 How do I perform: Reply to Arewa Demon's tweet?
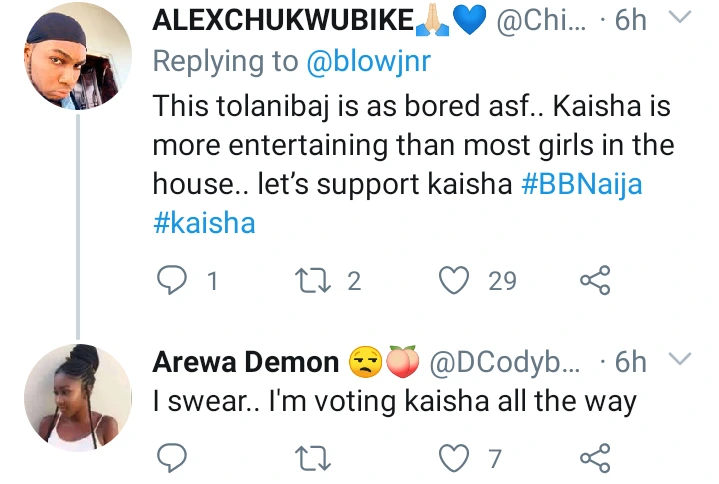(x=174, y=459)
